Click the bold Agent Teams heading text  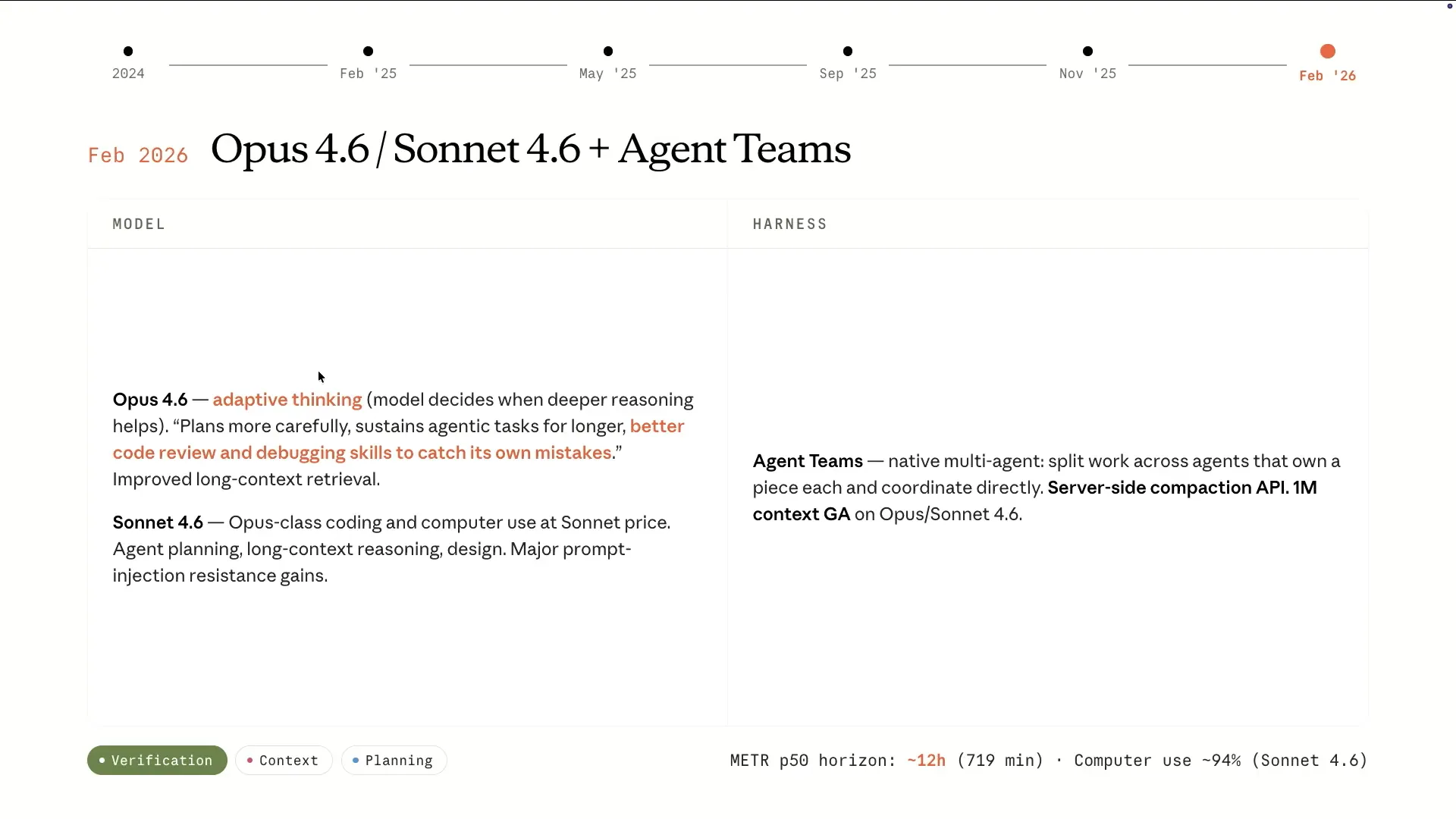(x=808, y=461)
